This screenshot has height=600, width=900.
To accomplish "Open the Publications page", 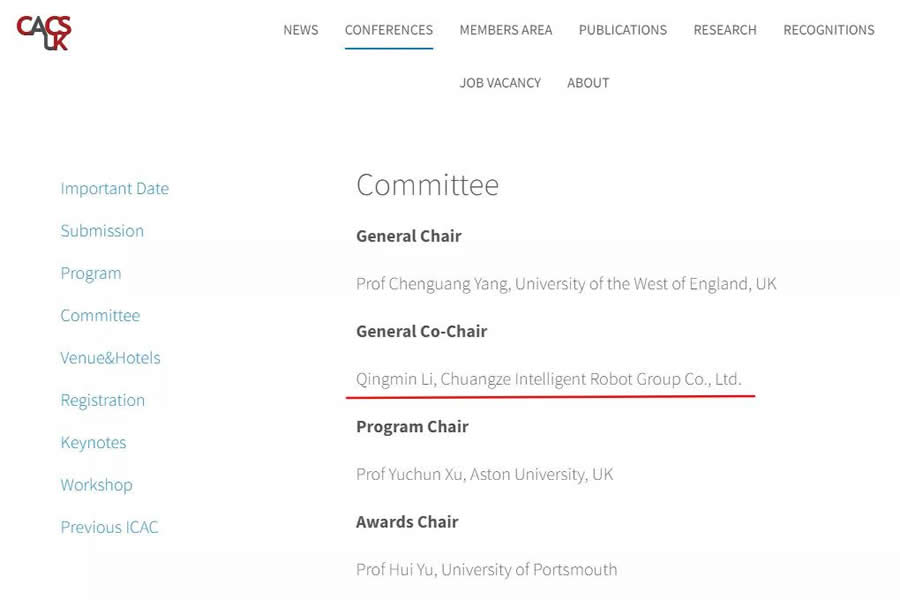I will click(x=622, y=30).
